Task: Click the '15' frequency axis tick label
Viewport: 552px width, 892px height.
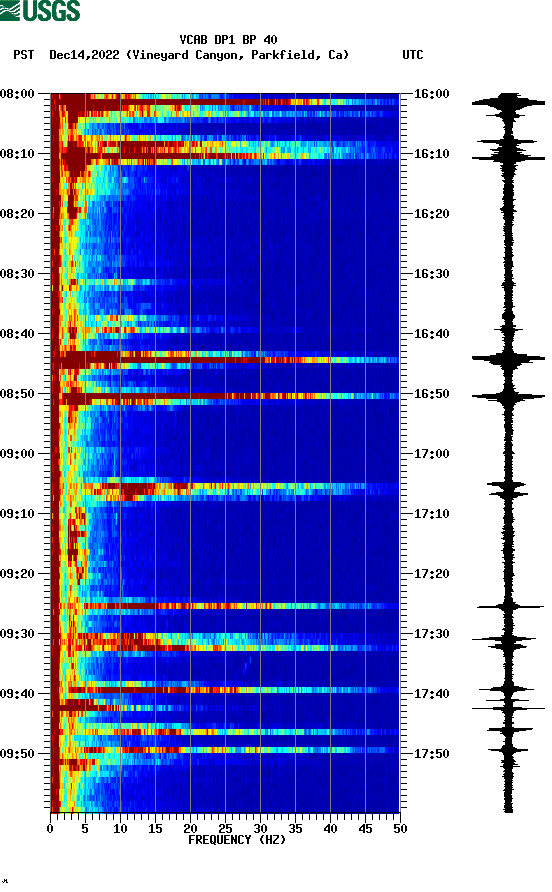Action: coord(155,829)
